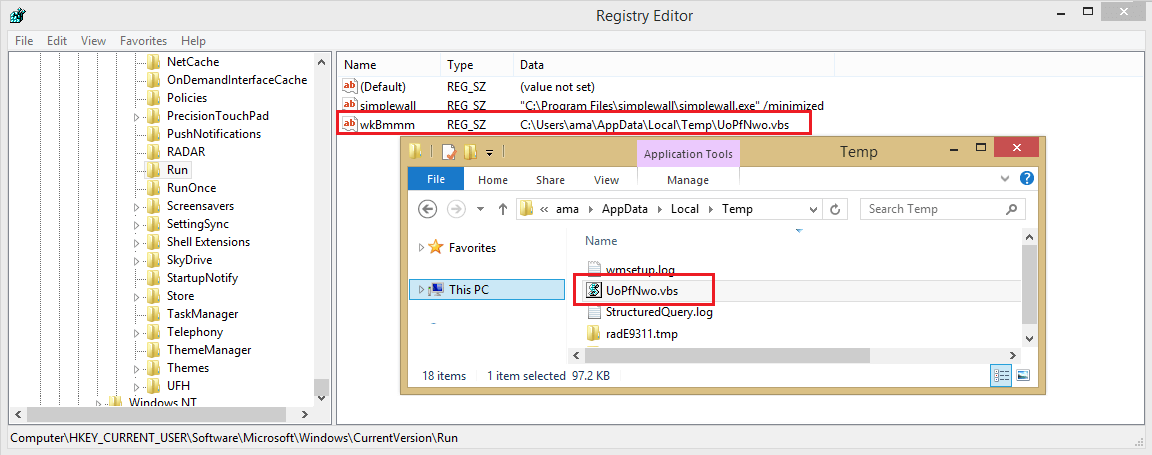Click the blue File button in Temp window

[436, 179]
